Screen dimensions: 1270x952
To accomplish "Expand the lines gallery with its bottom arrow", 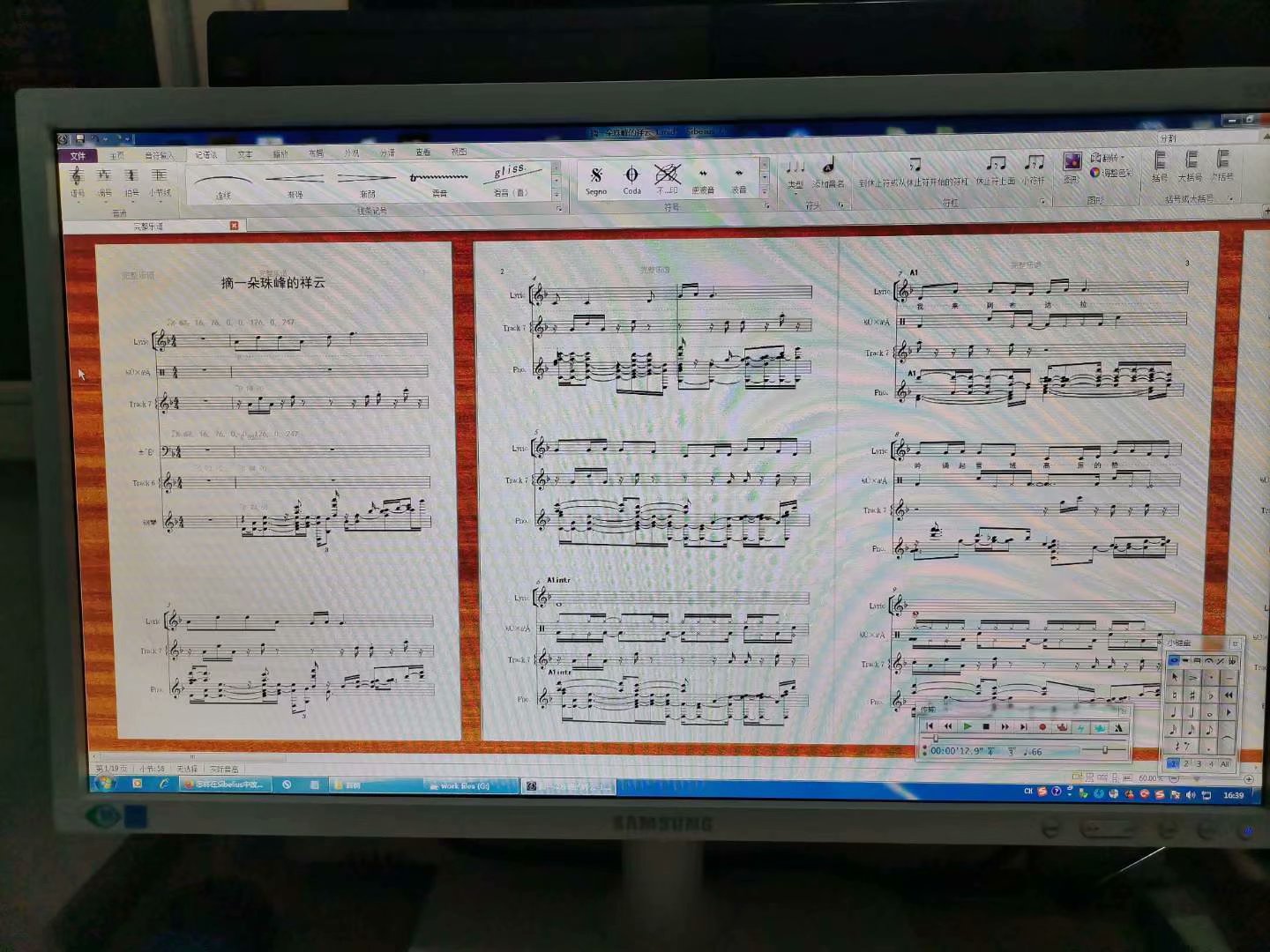I will (557, 194).
